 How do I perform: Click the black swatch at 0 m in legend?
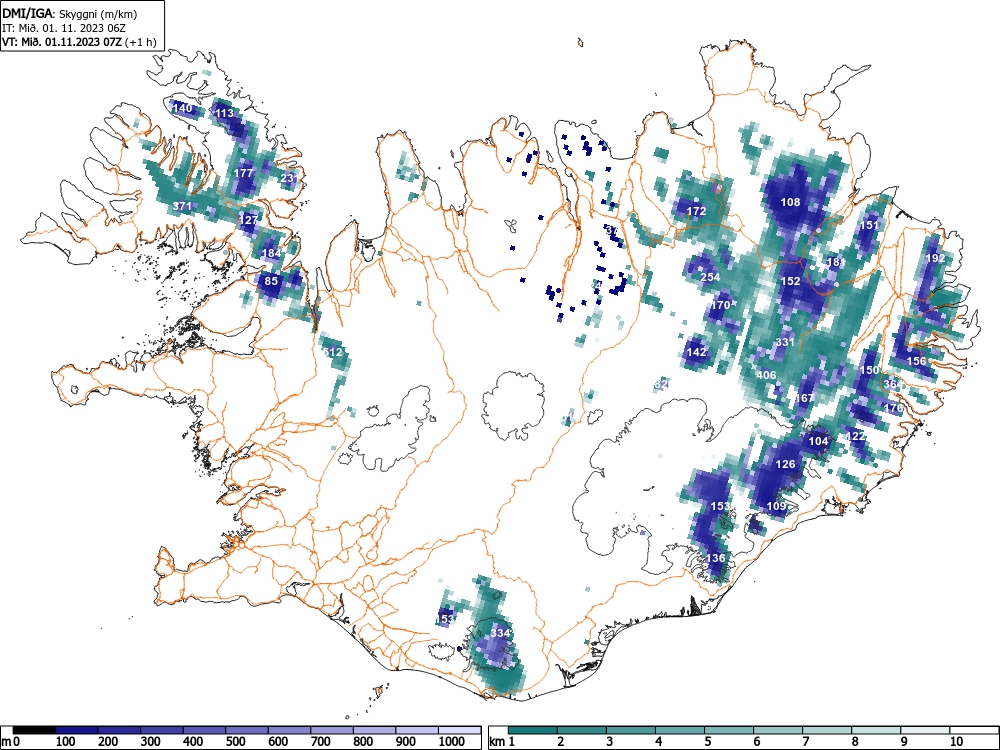coord(34,730)
